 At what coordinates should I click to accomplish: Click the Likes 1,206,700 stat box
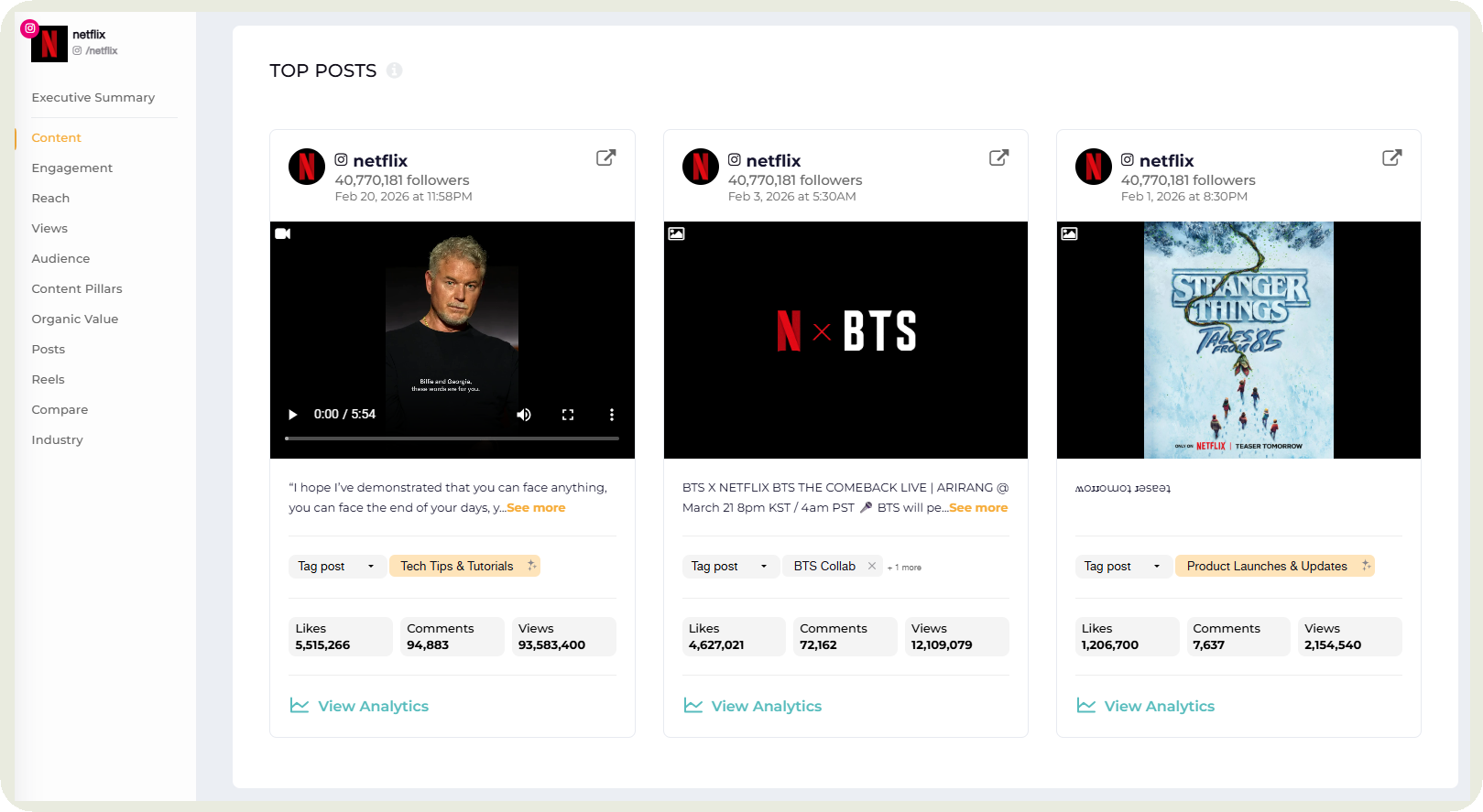click(x=1128, y=636)
